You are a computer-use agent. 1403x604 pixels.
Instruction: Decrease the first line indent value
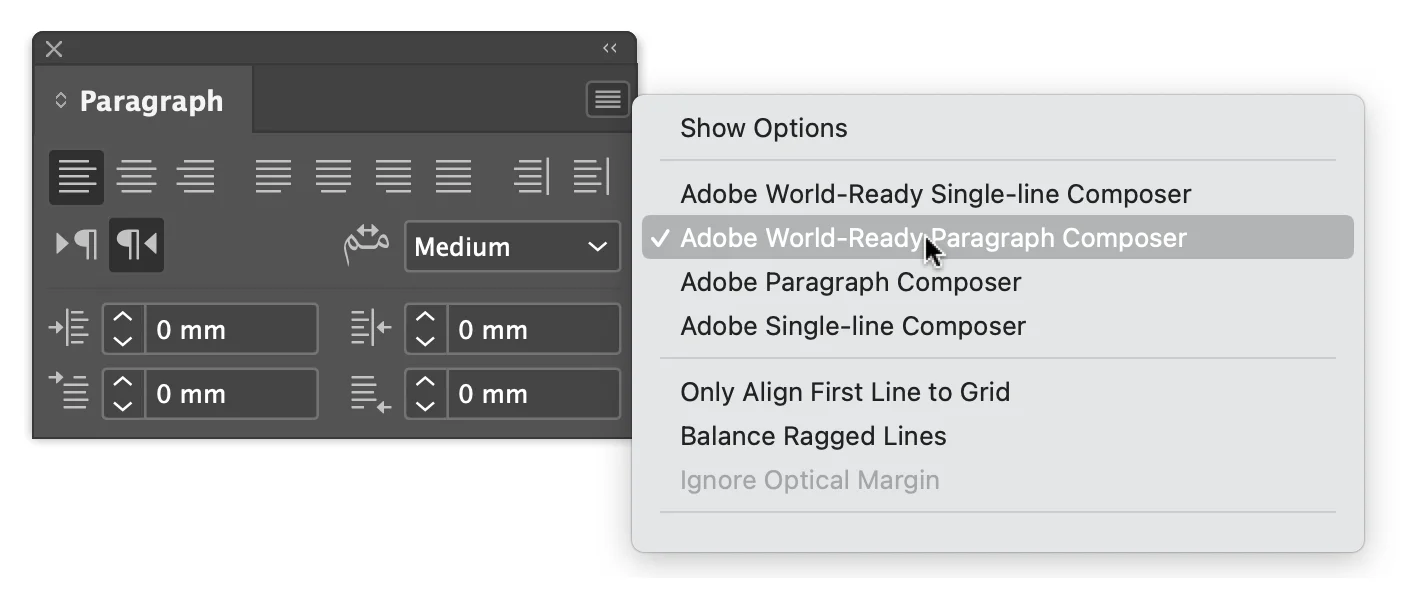pyautogui.click(x=122, y=405)
